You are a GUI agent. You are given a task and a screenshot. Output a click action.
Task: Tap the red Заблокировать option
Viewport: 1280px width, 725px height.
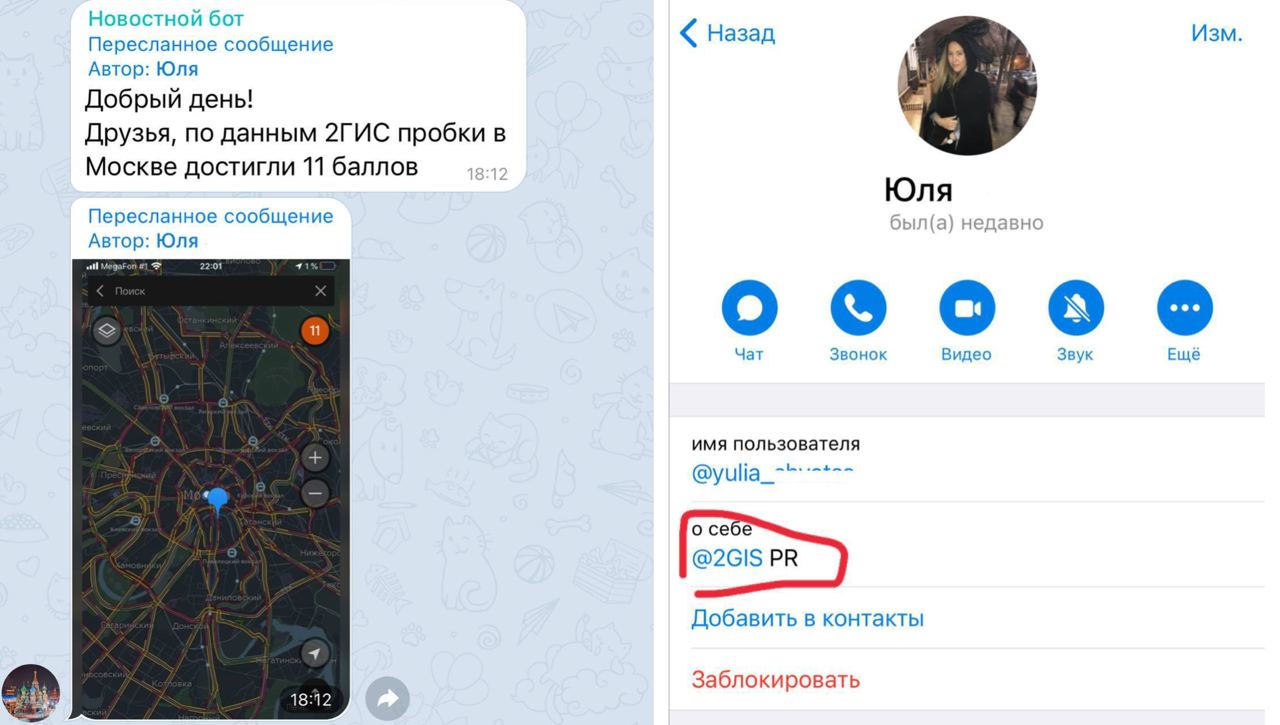click(775, 680)
